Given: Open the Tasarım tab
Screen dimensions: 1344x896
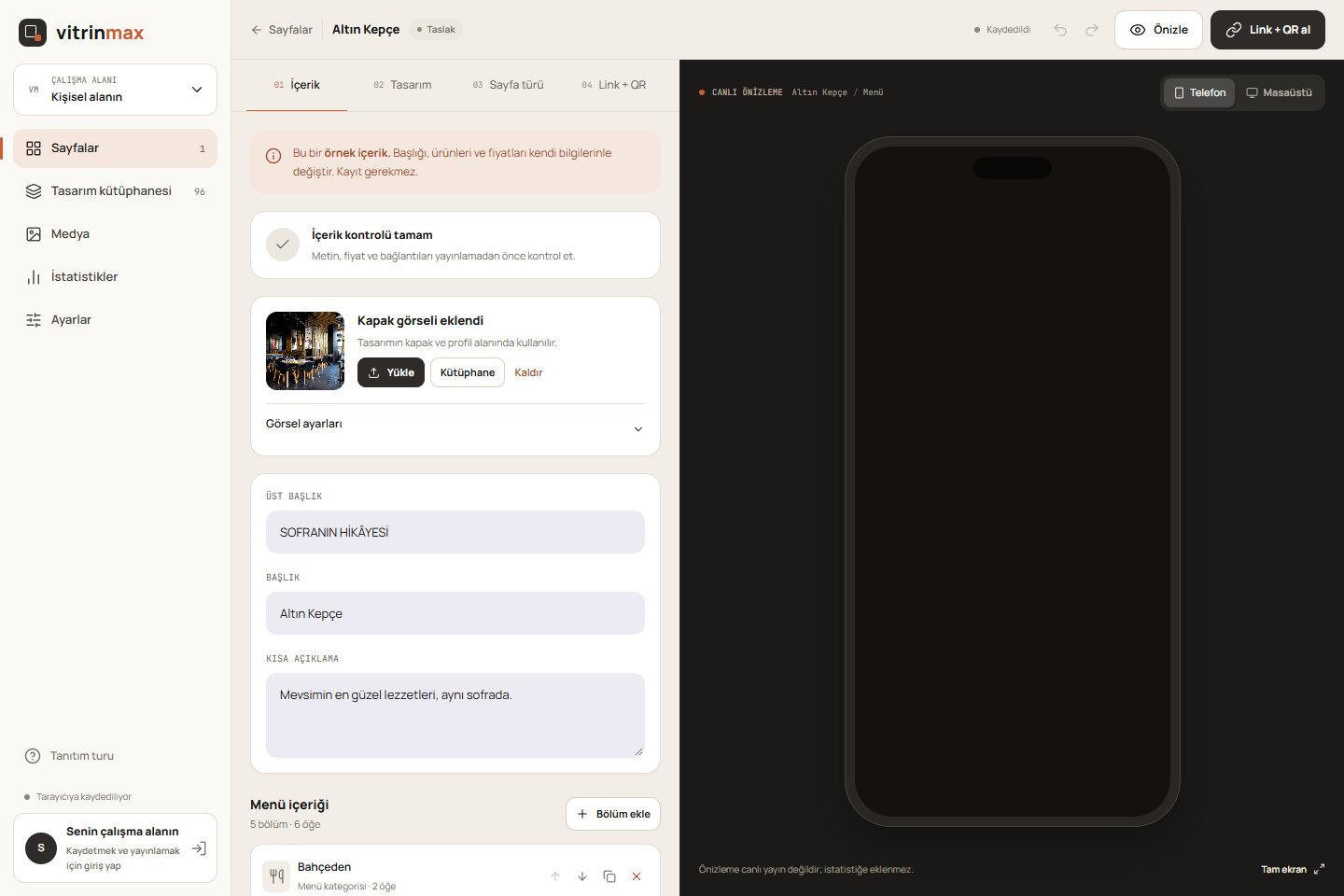Looking at the screenshot, I should pyautogui.click(x=402, y=85).
